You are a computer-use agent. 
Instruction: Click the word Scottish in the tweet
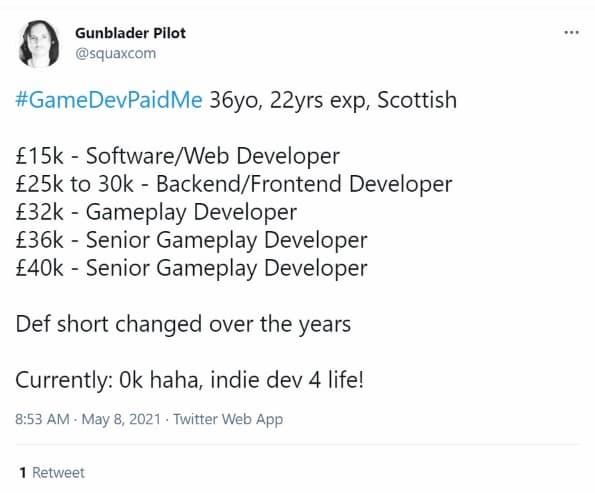[x=417, y=100]
